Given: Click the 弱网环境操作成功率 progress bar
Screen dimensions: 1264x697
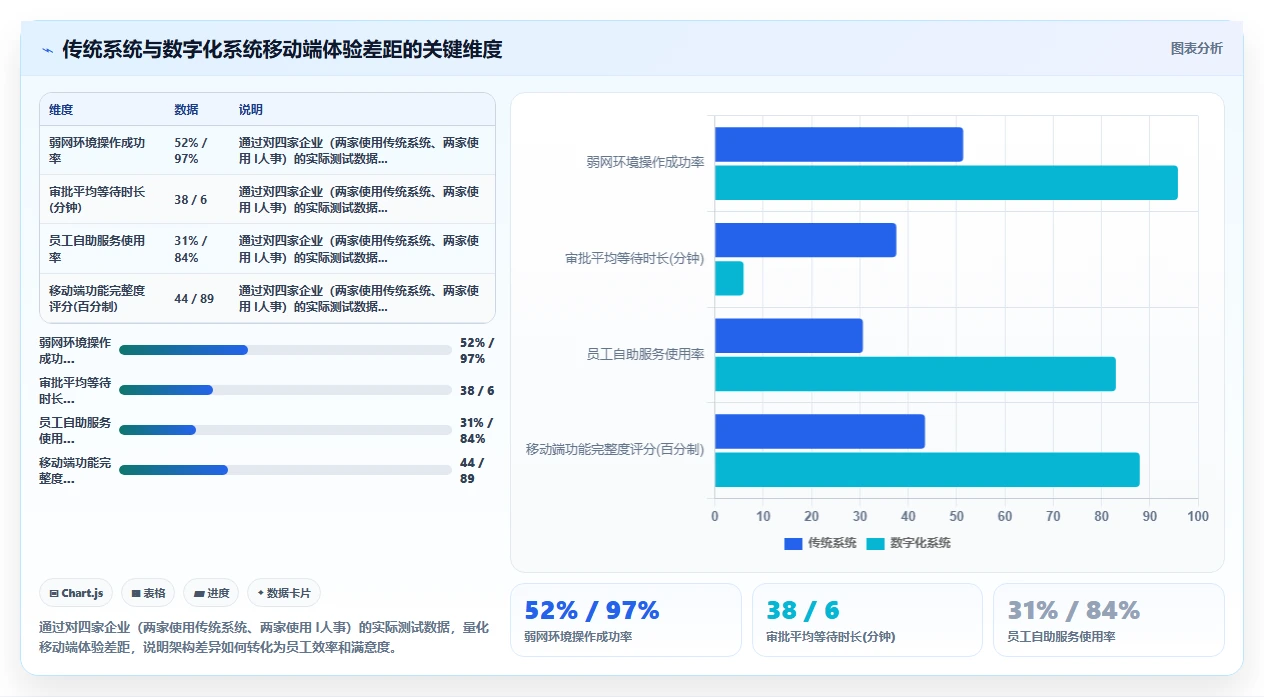Looking at the screenshot, I should pyautogui.click(x=285, y=350).
